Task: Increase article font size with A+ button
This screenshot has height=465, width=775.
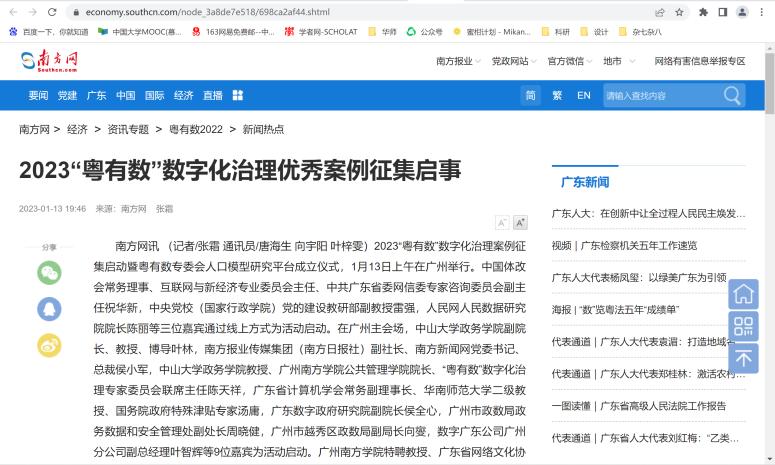Action: (x=520, y=222)
